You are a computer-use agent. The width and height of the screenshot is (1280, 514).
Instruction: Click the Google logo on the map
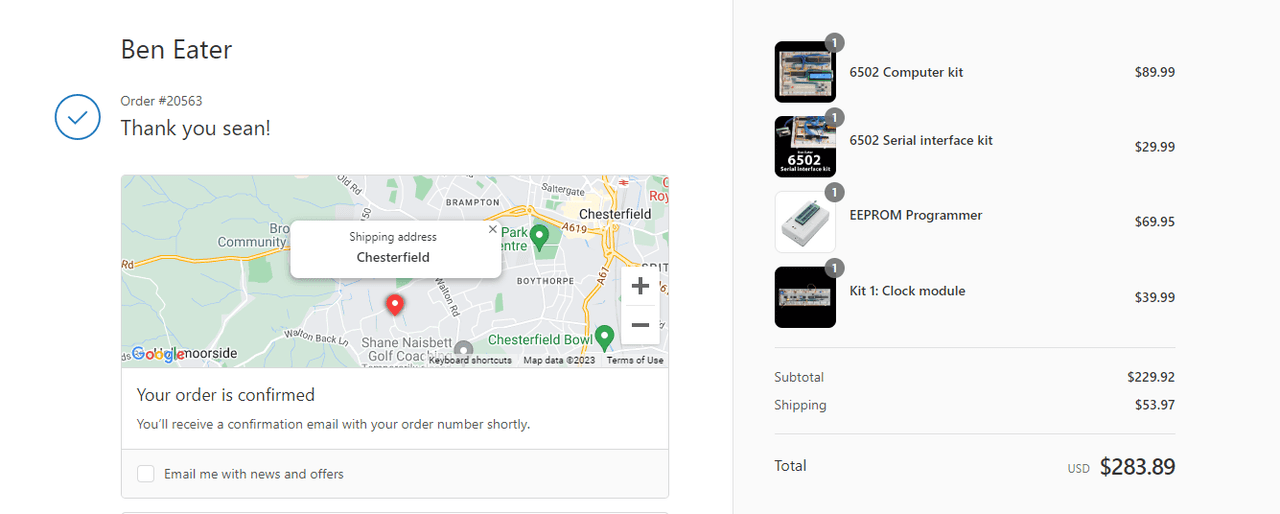pyautogui.click(x=158, y=354)
